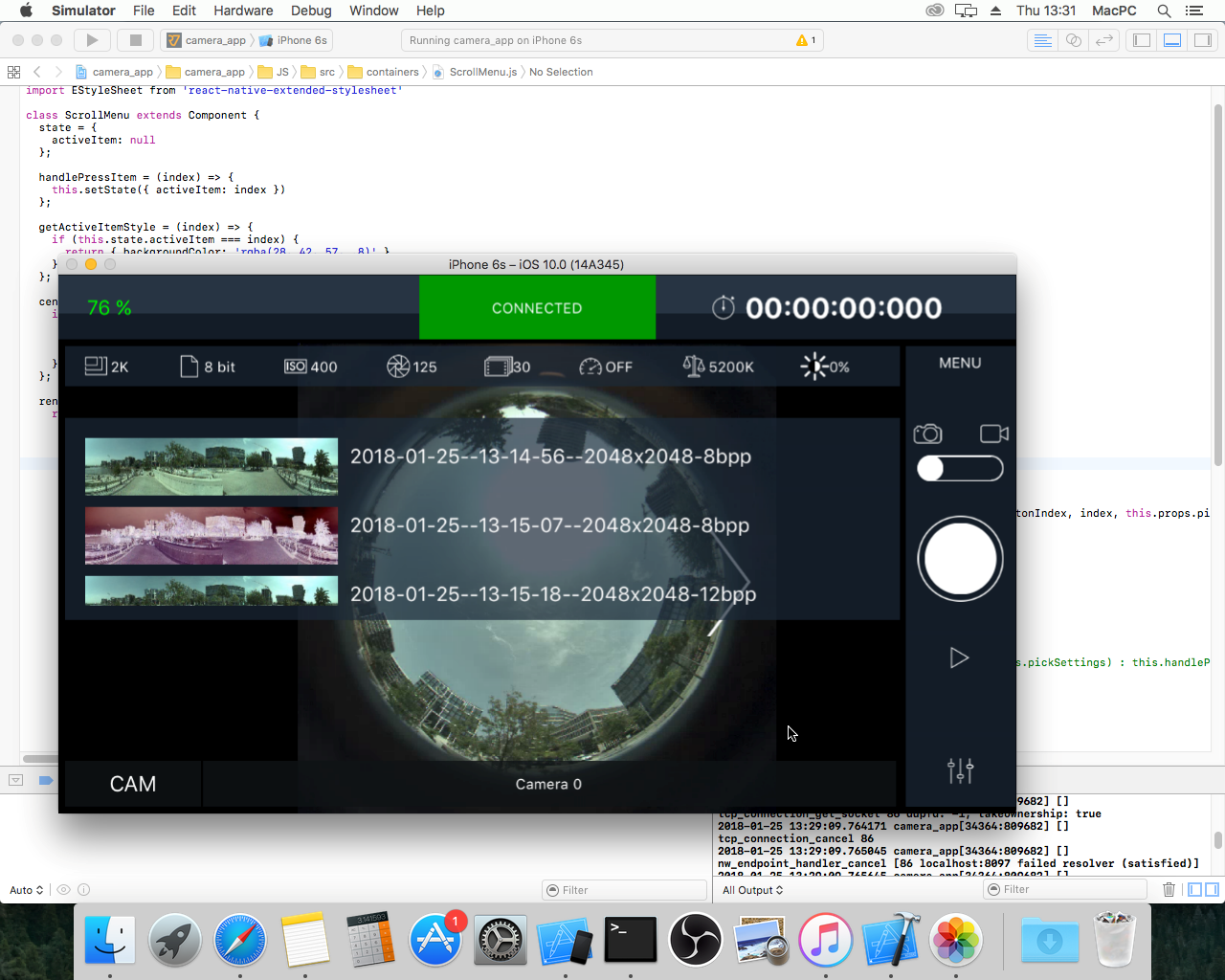This screenshot has height=980, width=1225.
Task: Expand the ScrollMenu.js breadcrumb
Action: click(475, 72)
